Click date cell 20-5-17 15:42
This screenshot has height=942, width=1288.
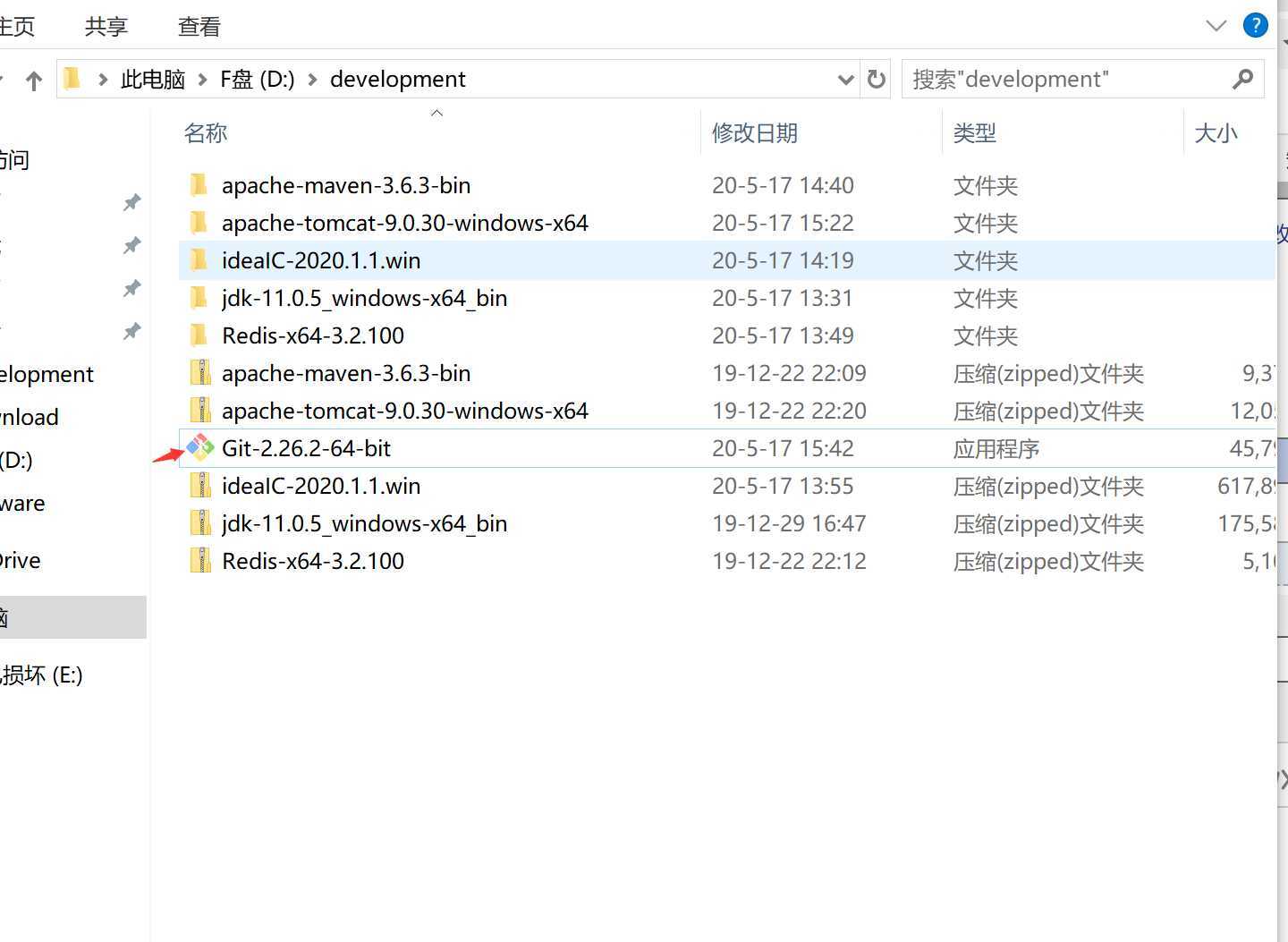tap(783, 448)
